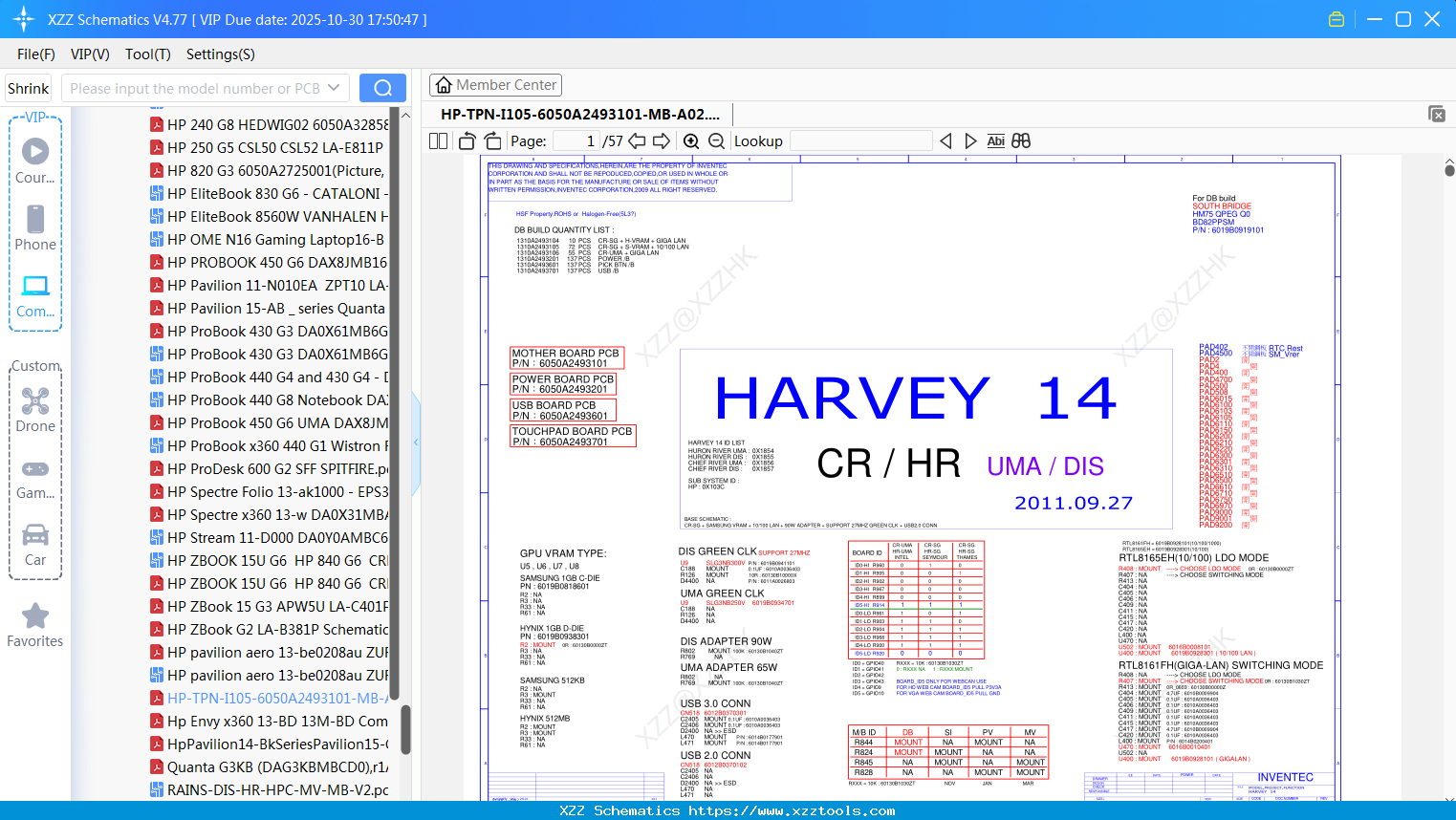Rotate the page counterclockwise
The height and width of the screenshot is (820, 1456).
tap(467, 140)
